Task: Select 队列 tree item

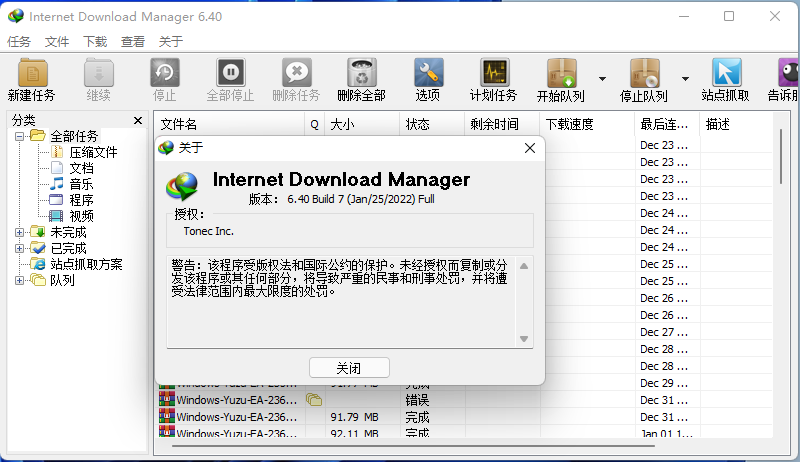Action: 62,280
